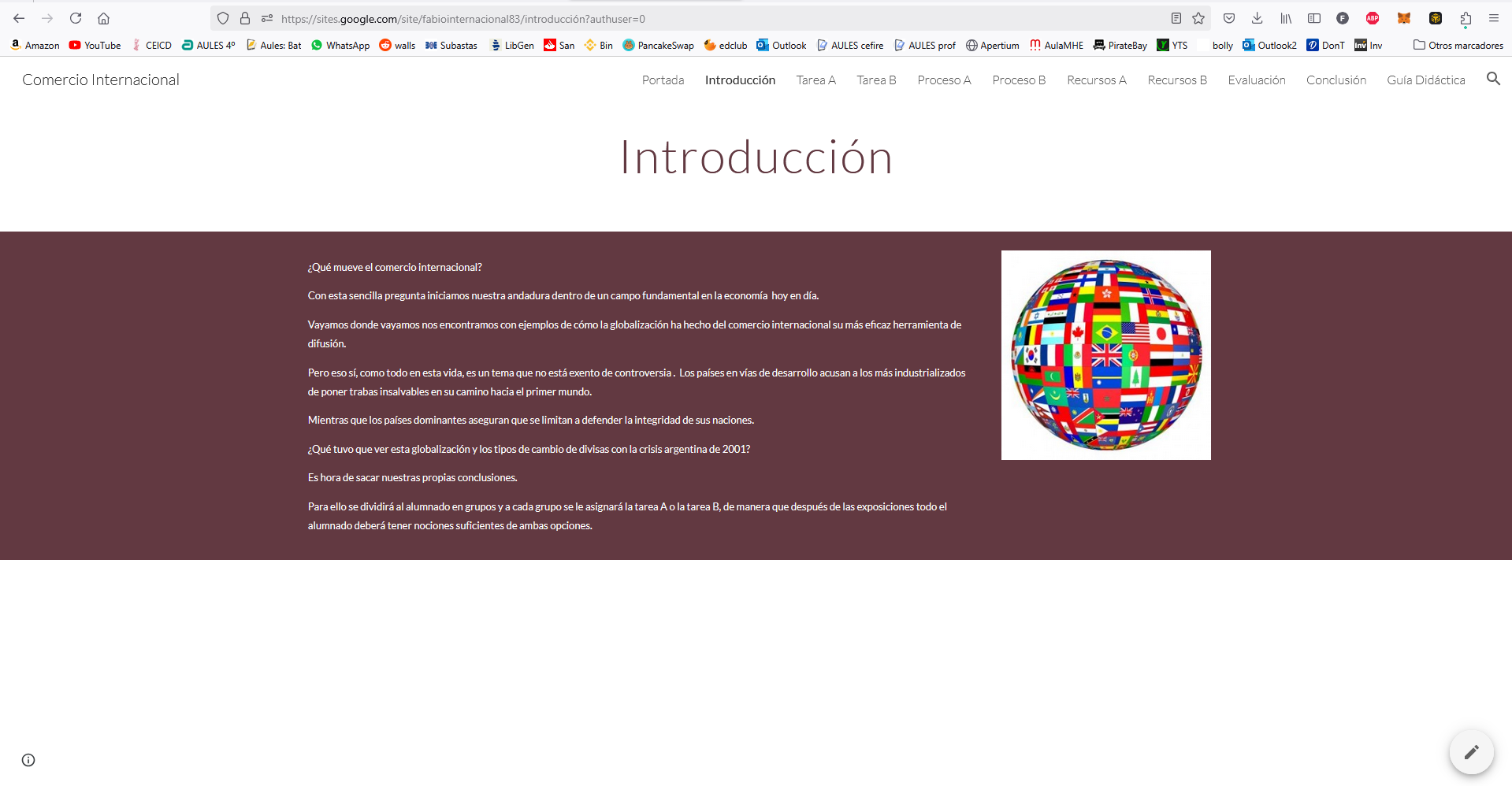1512x786 pixels.
Task: Open the extensions puzzle-piece menu
Action: click(x=1465, y=18)
